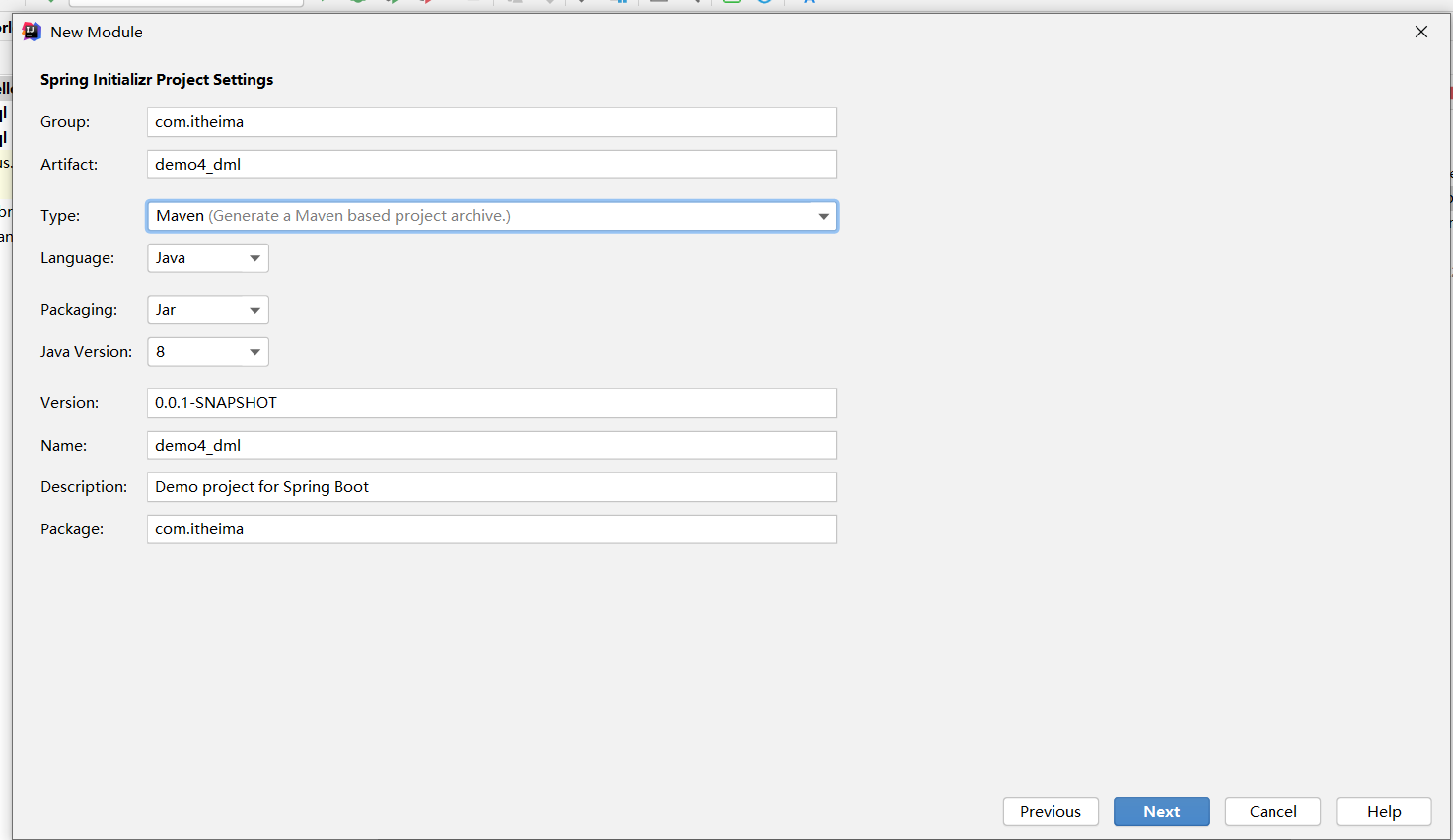Click into the Description text field

tap(491, 487)
